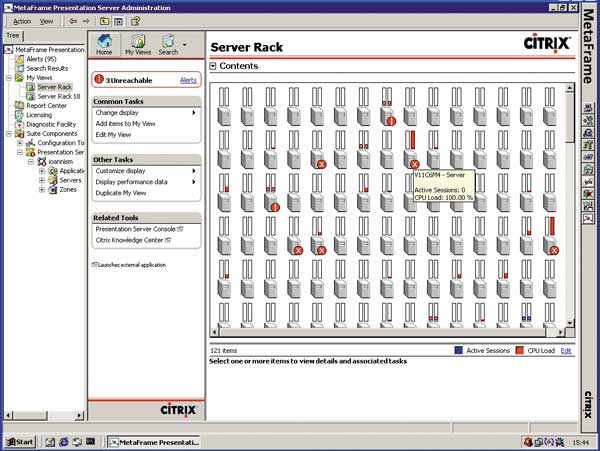
Task: Select Server Rack tree item
Action: pyautogui.click(x=54, y=87)
